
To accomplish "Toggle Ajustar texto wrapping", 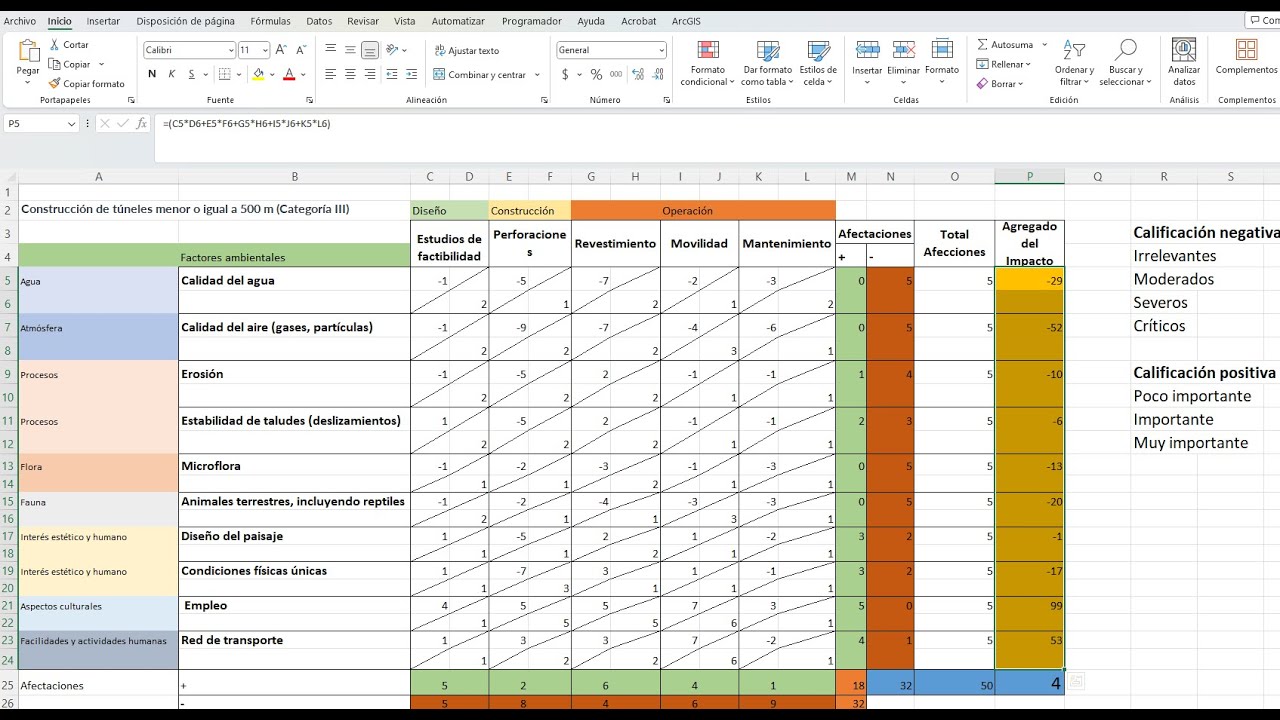I will click(467, 50).
